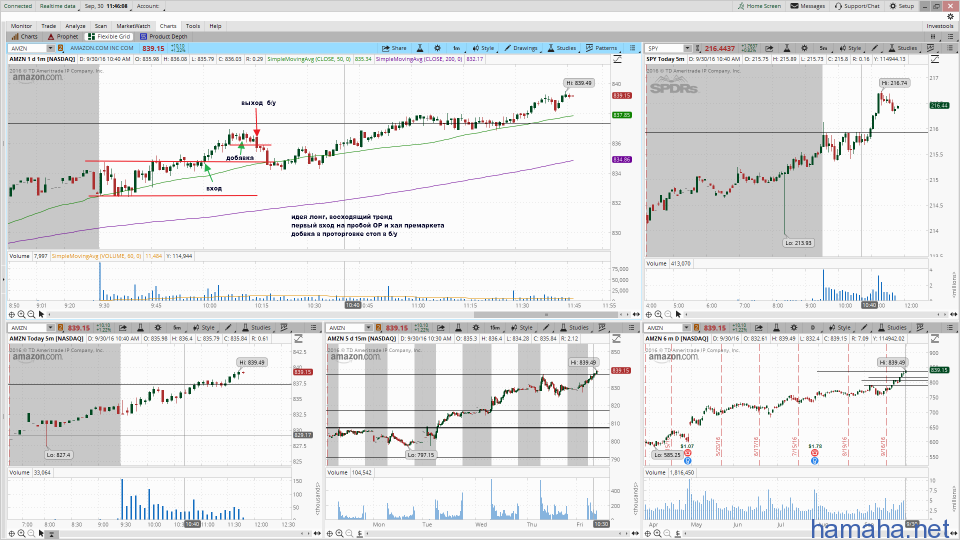Zoom out on the top AMZN chart
Screen dimensions: 960x540
[x=31, y=315]
